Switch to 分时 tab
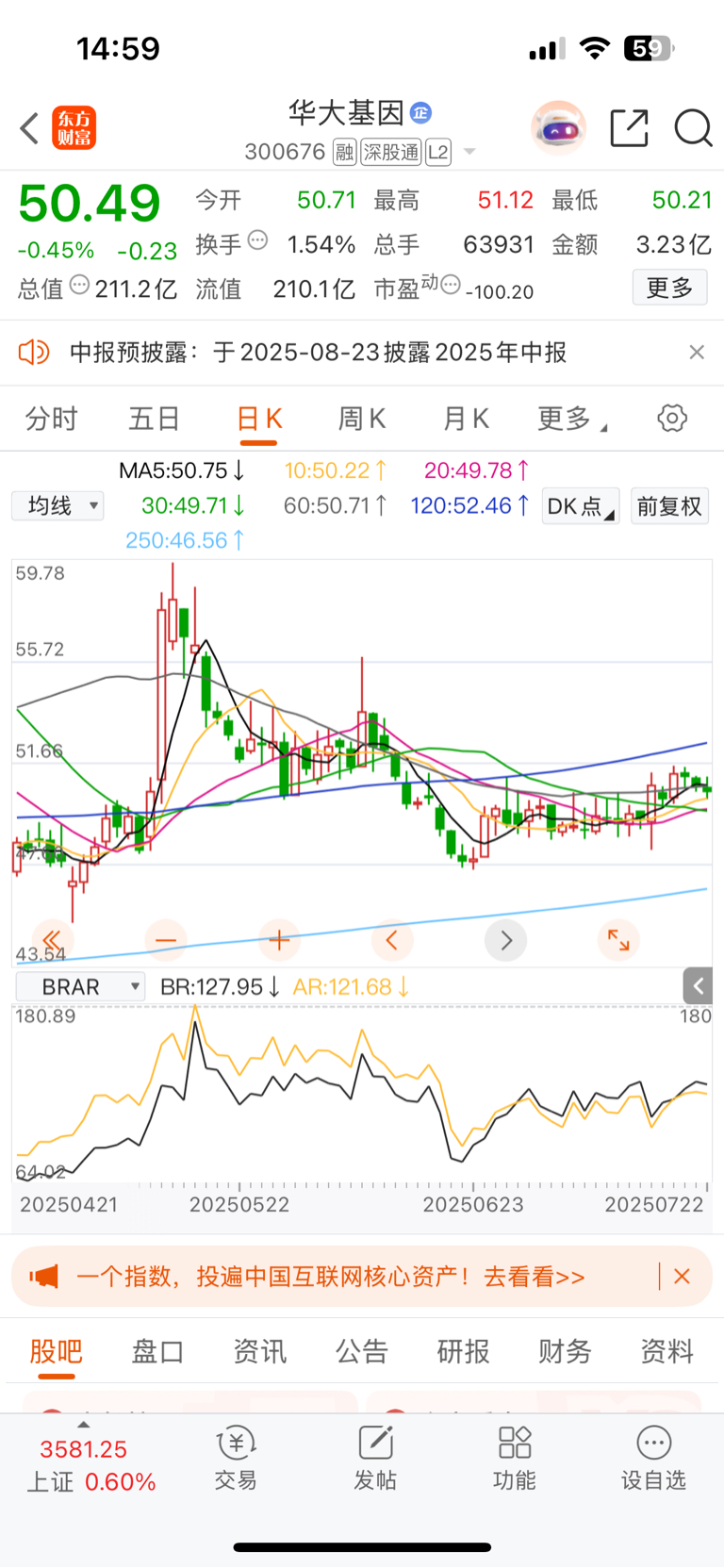 (x=52, y=419)
